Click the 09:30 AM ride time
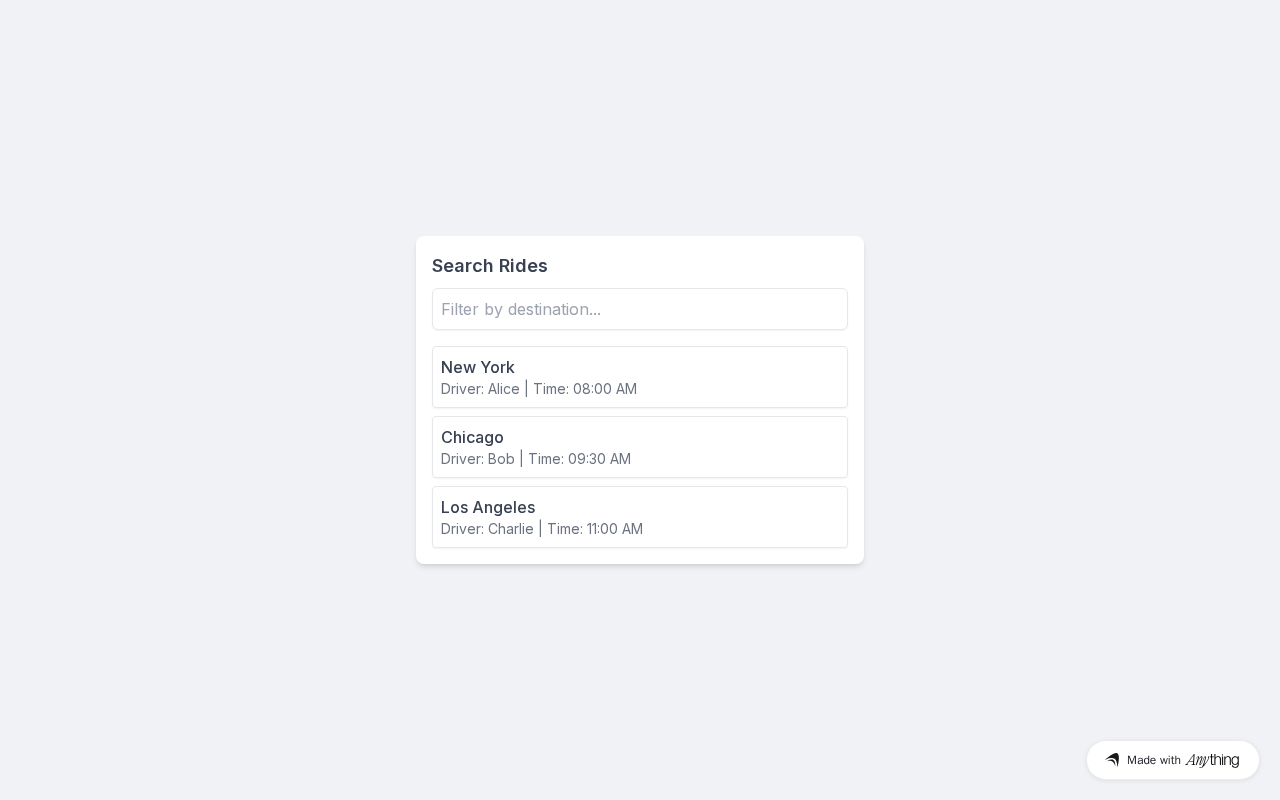Image resolution: width=1280 pixels, height=800 pixels. 599,459
